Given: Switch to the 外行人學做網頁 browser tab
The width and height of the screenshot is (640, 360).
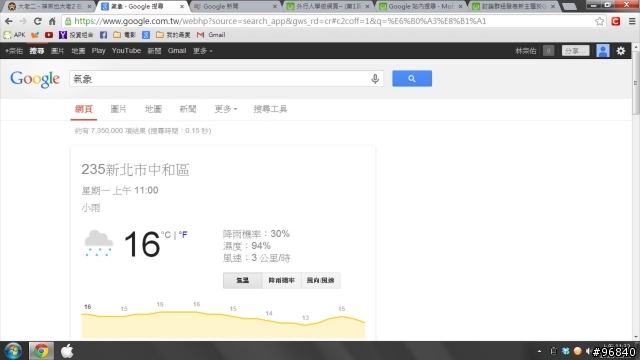Looking at the screenshot, I should coord(328,7).
